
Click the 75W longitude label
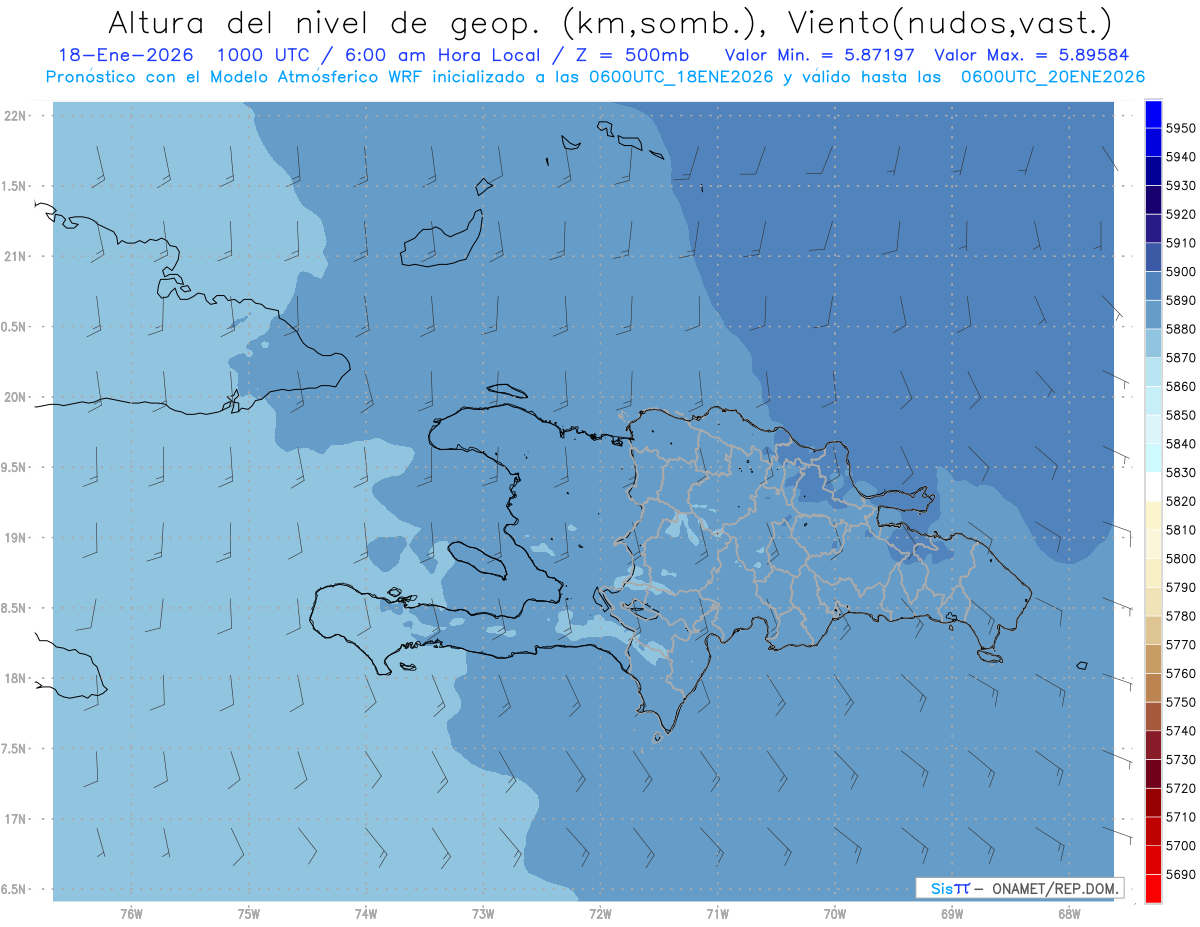click(x=248, y=914)
